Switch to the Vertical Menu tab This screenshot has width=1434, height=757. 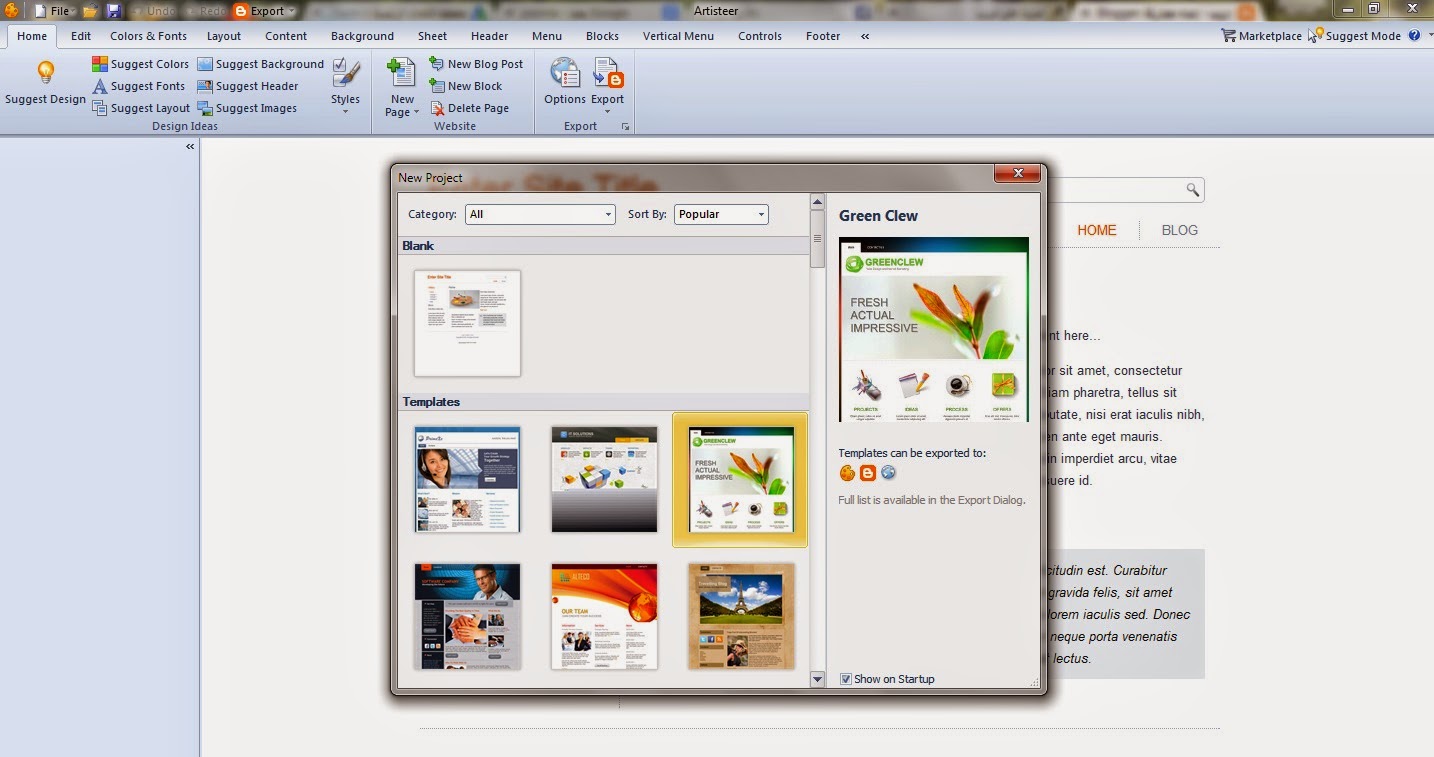pyautogui.click(x=678, y=36)
